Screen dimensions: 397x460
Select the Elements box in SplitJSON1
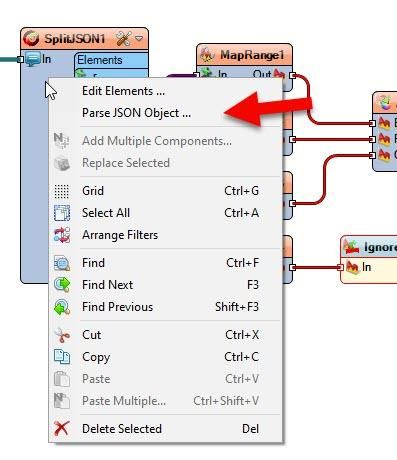point(111,60)
